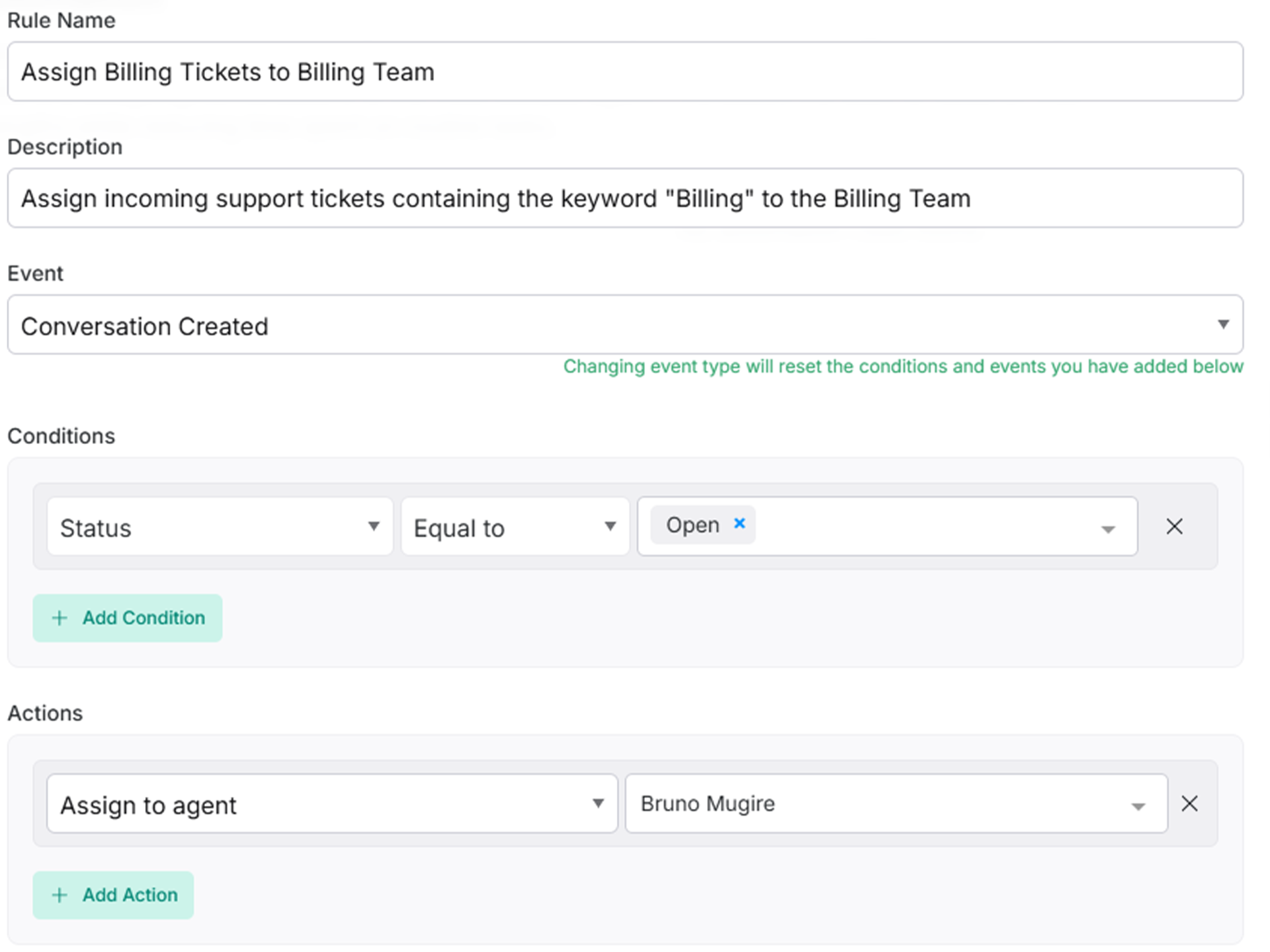Screen dimensions: 1270x952
Task: Click the chevron in the Bruno Mugire field
Action: pos(1138,806)
